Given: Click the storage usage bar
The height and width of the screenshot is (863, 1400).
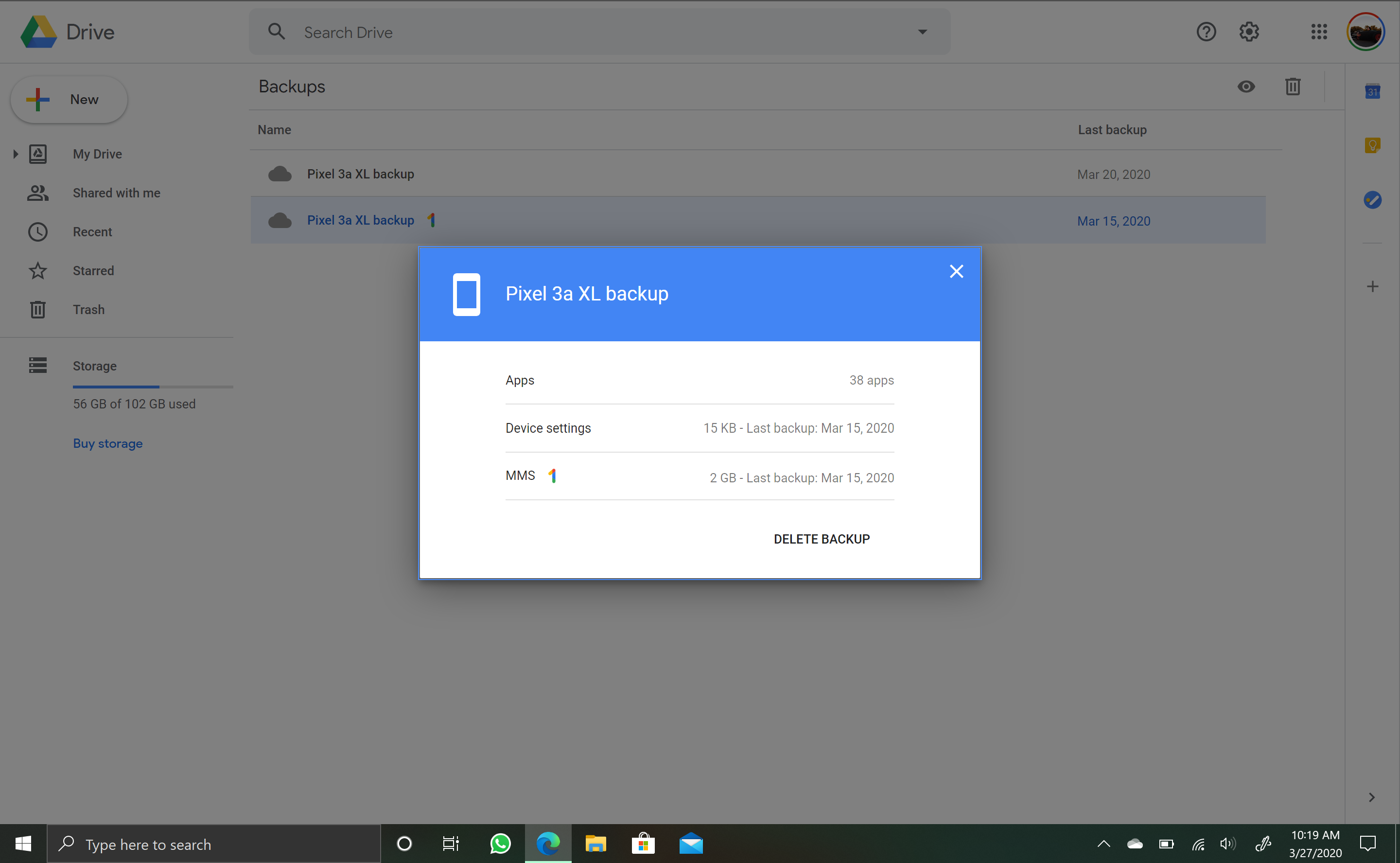Looking at the screenshot, I should pos(152,387).
